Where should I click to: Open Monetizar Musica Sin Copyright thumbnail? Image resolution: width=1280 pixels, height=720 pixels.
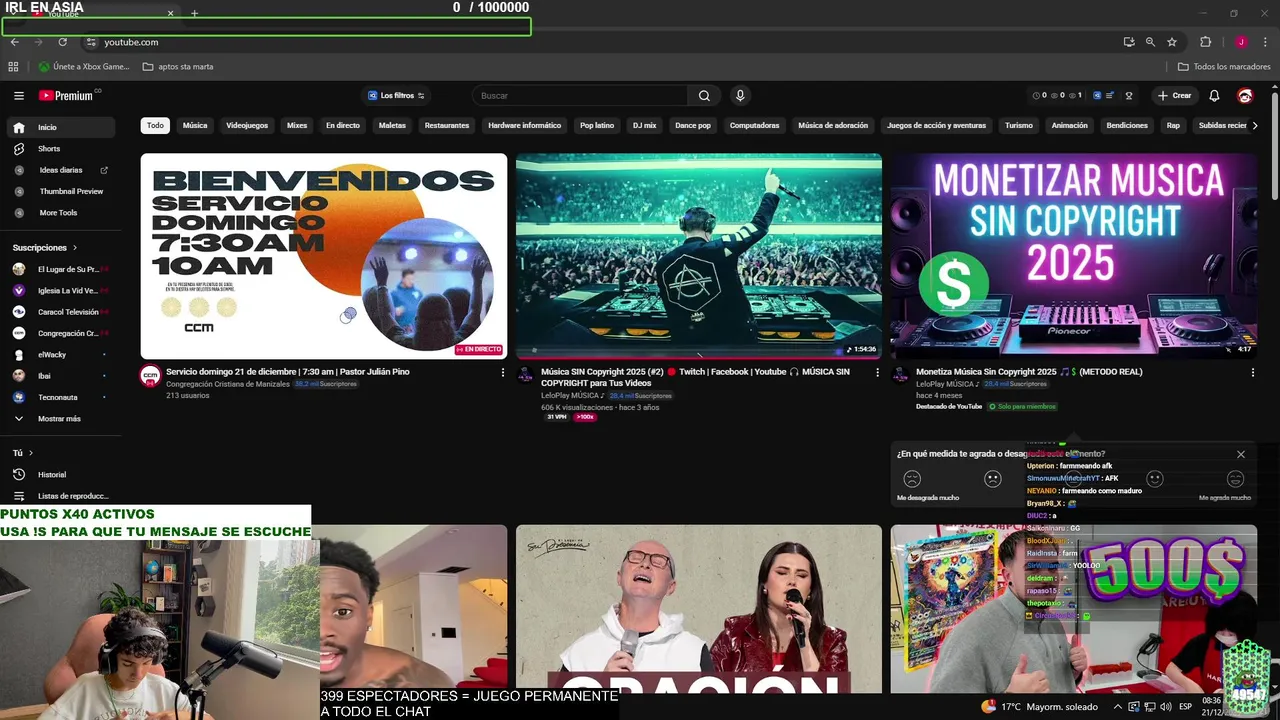[1074, 256]
